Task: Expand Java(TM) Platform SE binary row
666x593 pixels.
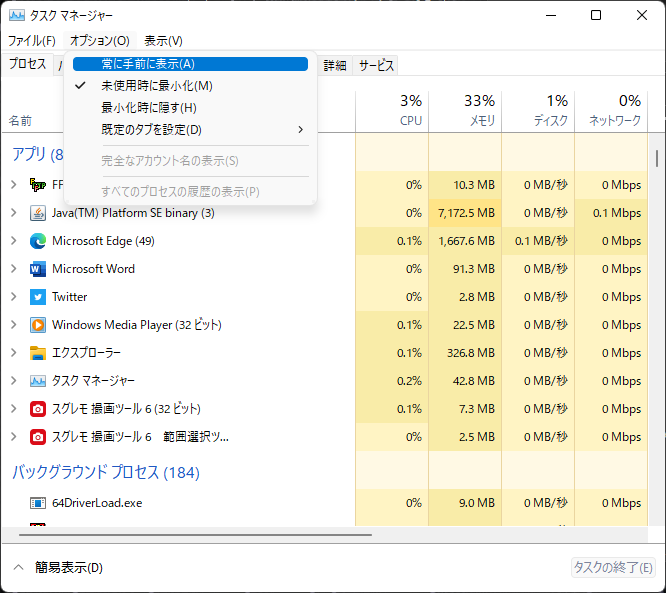Action: point(14,213)
